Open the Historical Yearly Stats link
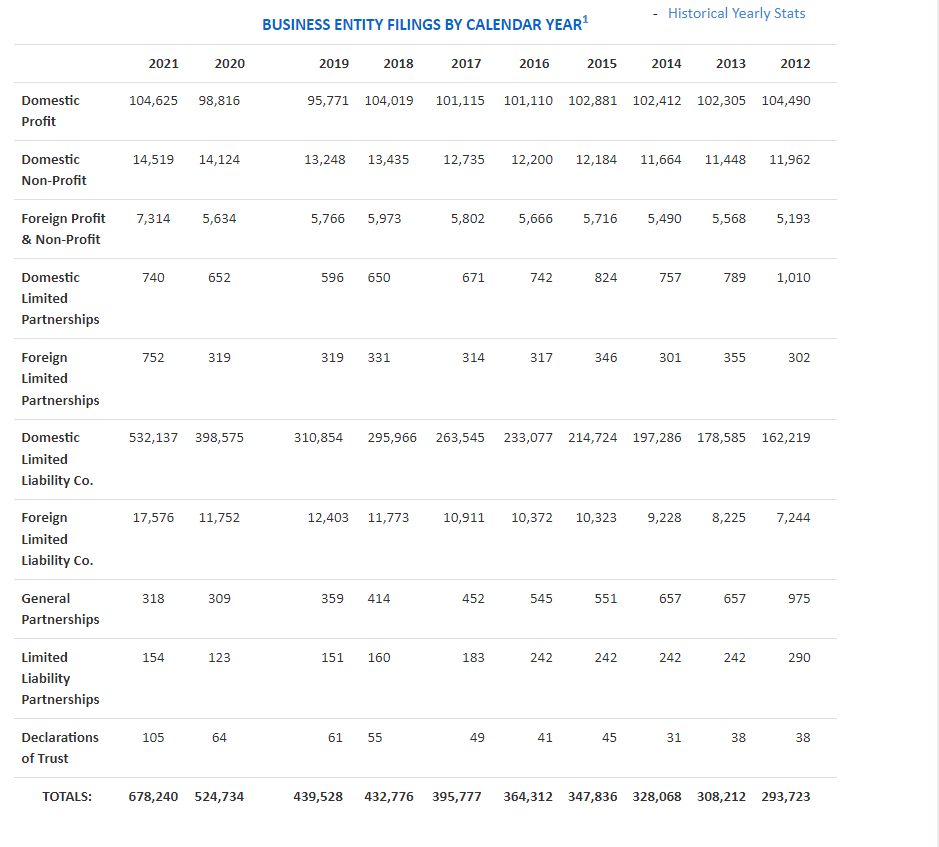This screenshot has height=847, width=939. [737, 13]
